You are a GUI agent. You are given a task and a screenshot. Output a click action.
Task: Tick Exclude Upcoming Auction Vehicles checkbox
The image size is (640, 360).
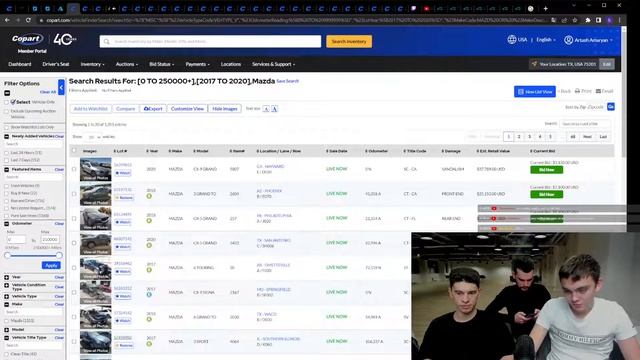pyautogui.click(x=7, y=111)
